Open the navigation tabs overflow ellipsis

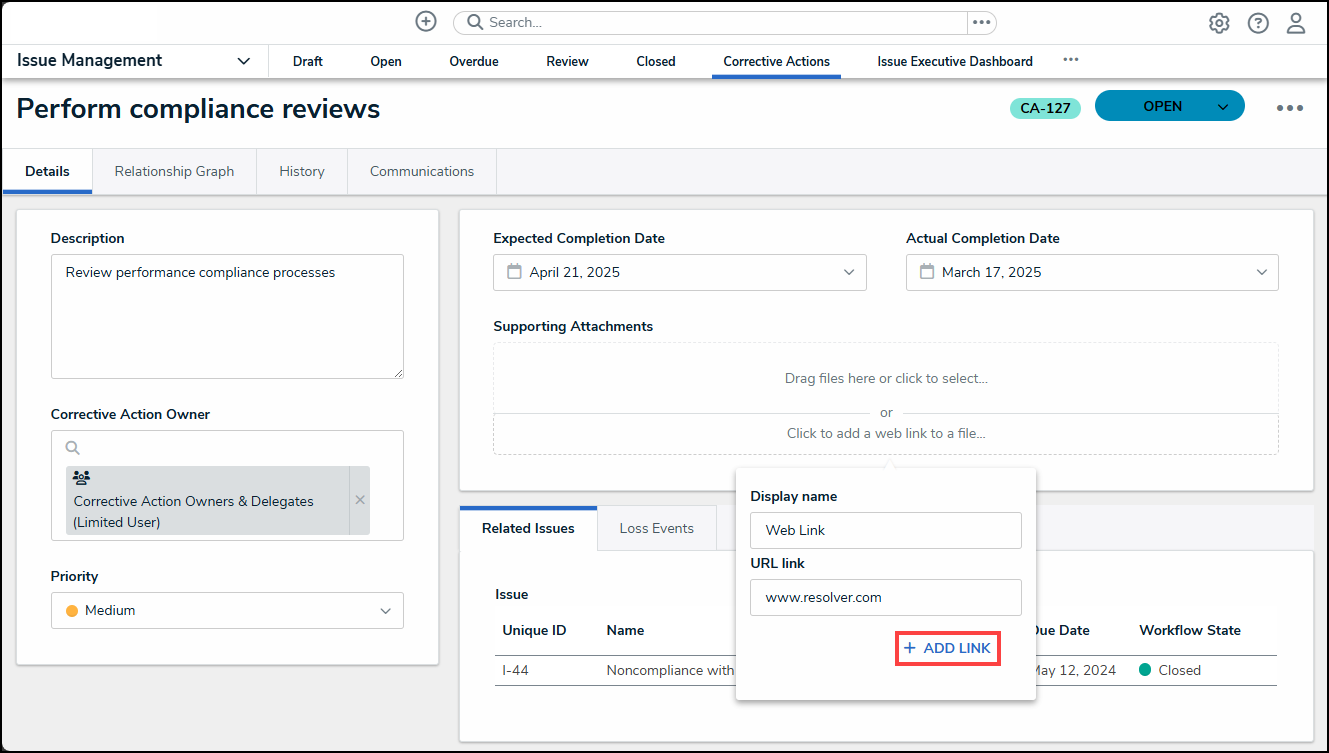coord(1070,60)
